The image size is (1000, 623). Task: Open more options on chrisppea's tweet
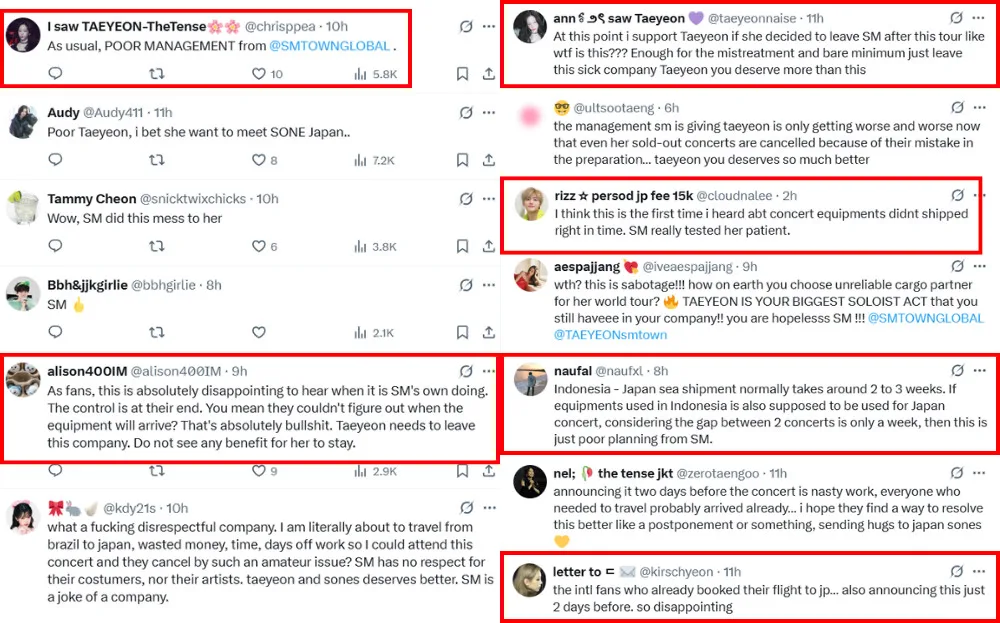(x=488, y=25)
